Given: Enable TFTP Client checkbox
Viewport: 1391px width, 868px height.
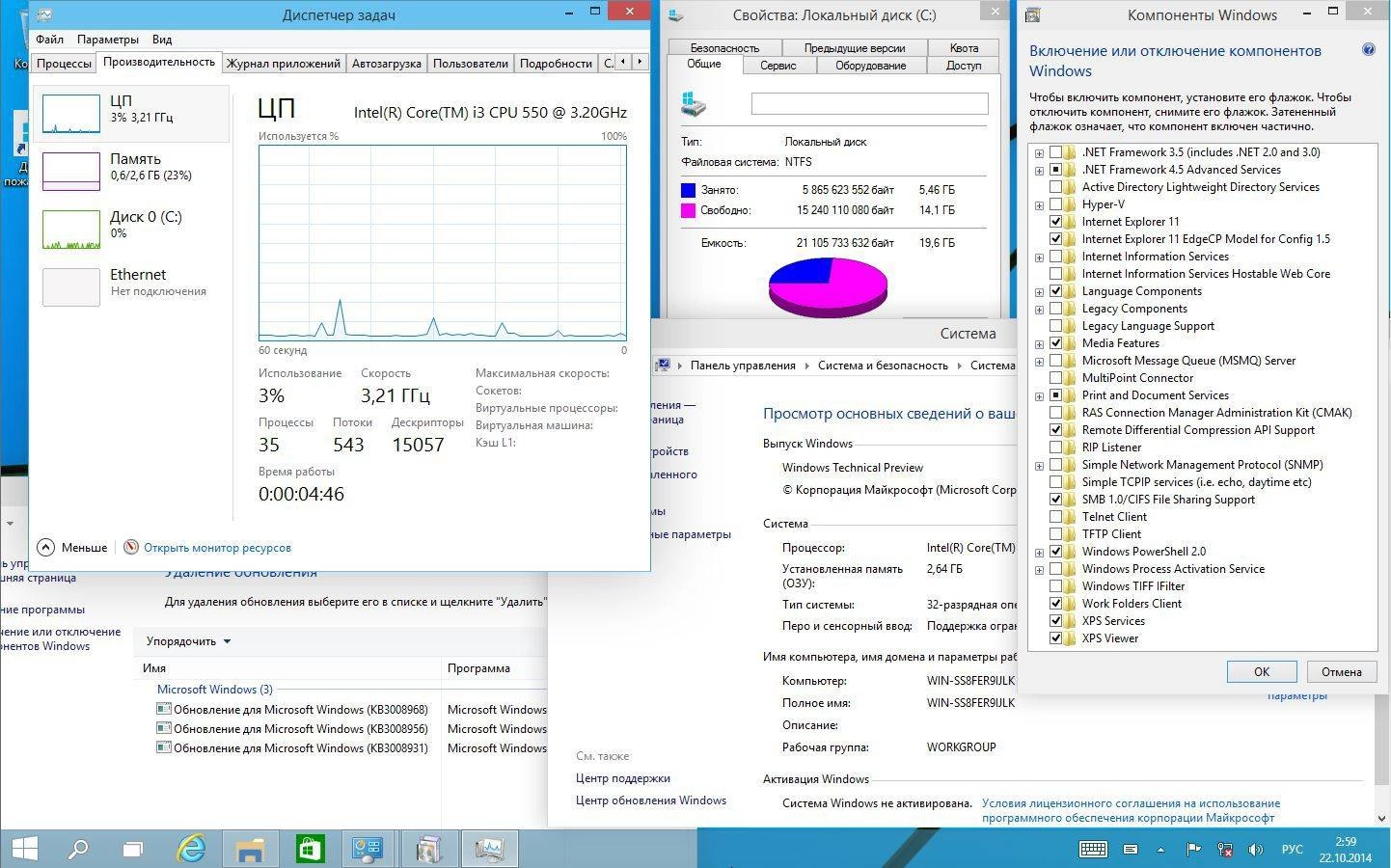Looking at the screenshot, I should point(1055,534).
